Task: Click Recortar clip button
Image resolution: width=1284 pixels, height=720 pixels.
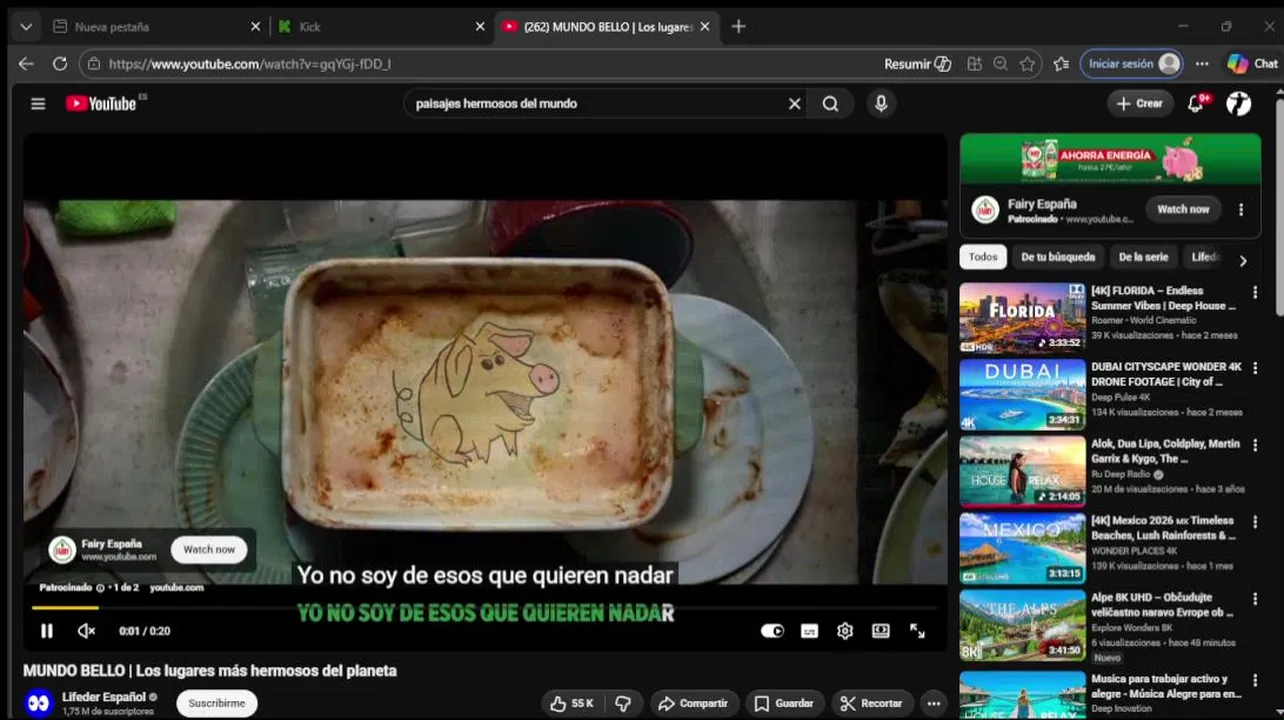Action: point(871,703)
